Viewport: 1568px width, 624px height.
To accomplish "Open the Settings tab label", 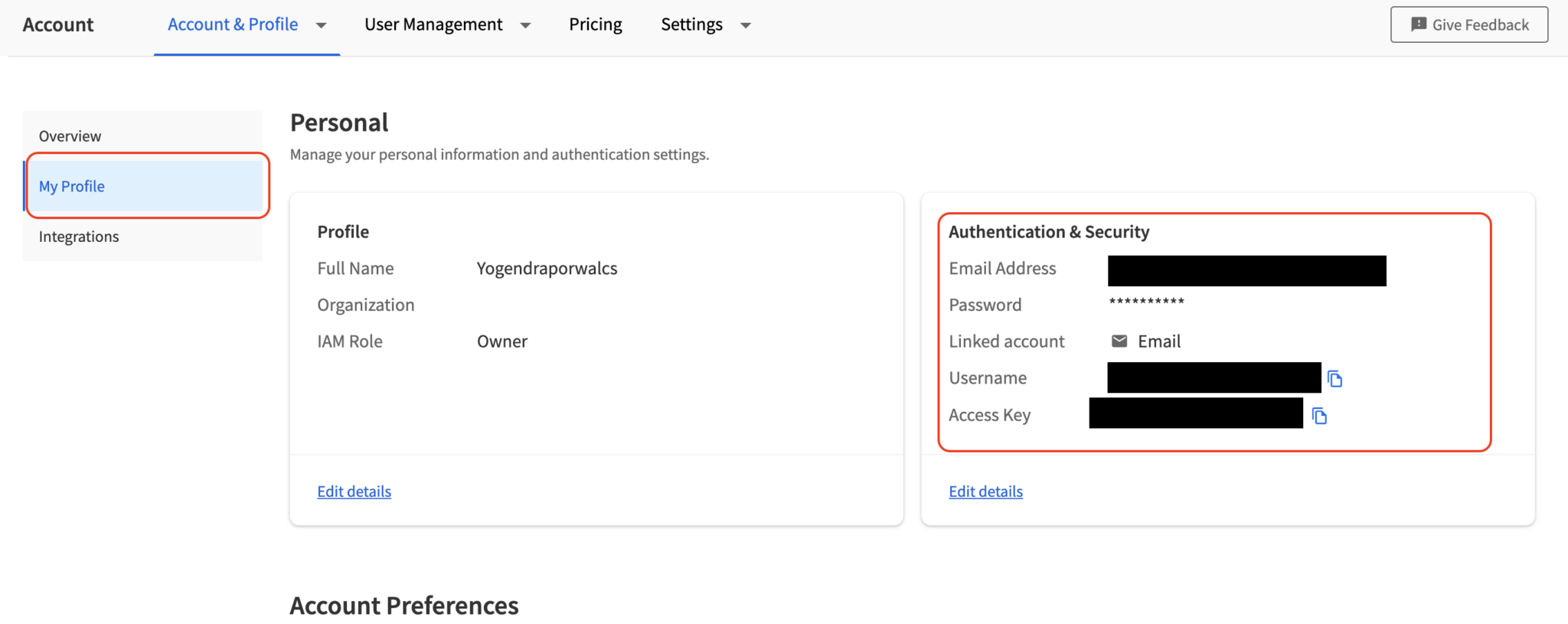I will pos(691,25).
